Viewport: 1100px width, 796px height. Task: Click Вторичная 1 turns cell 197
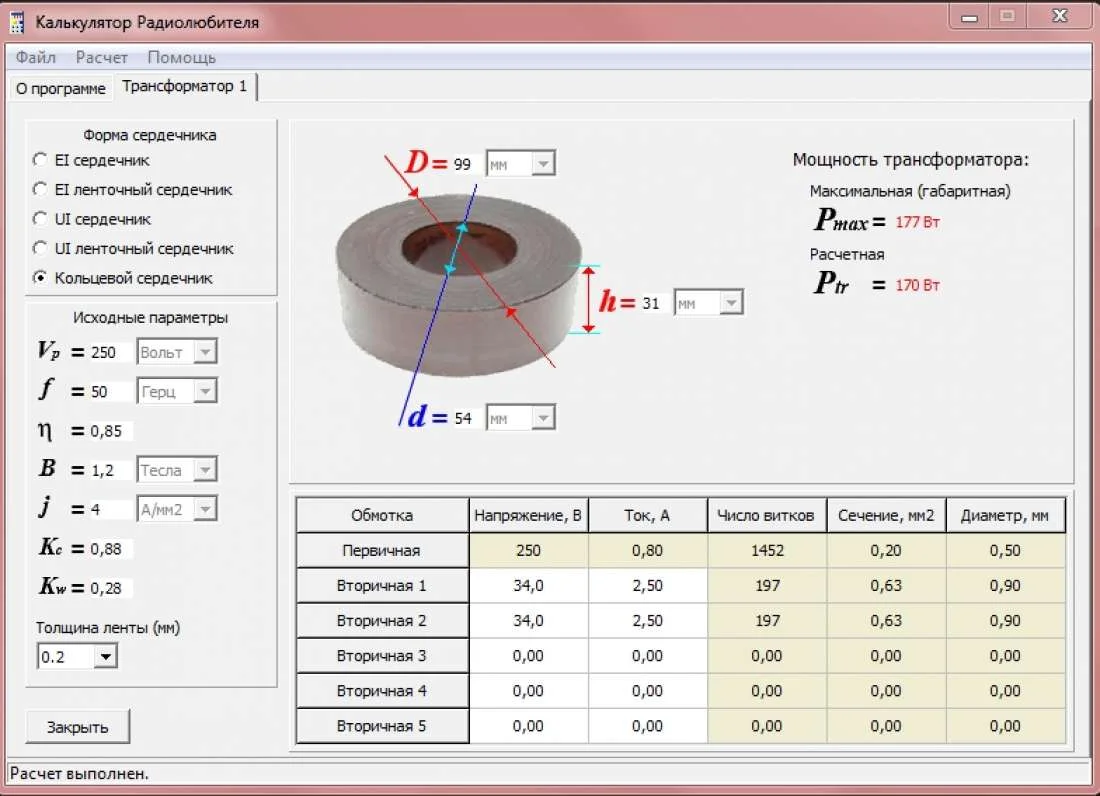[x=767, y=586]
